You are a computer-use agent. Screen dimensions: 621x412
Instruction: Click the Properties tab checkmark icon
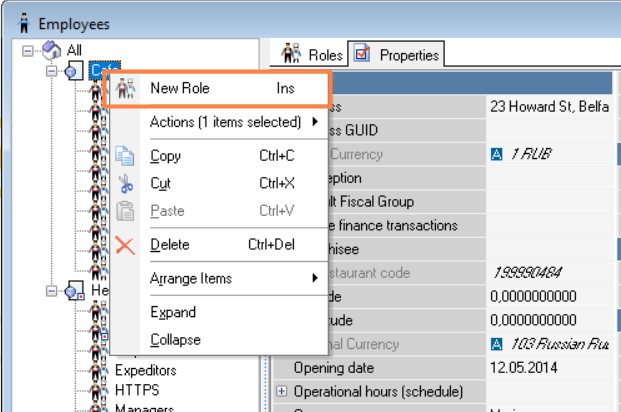coord(362,53)
